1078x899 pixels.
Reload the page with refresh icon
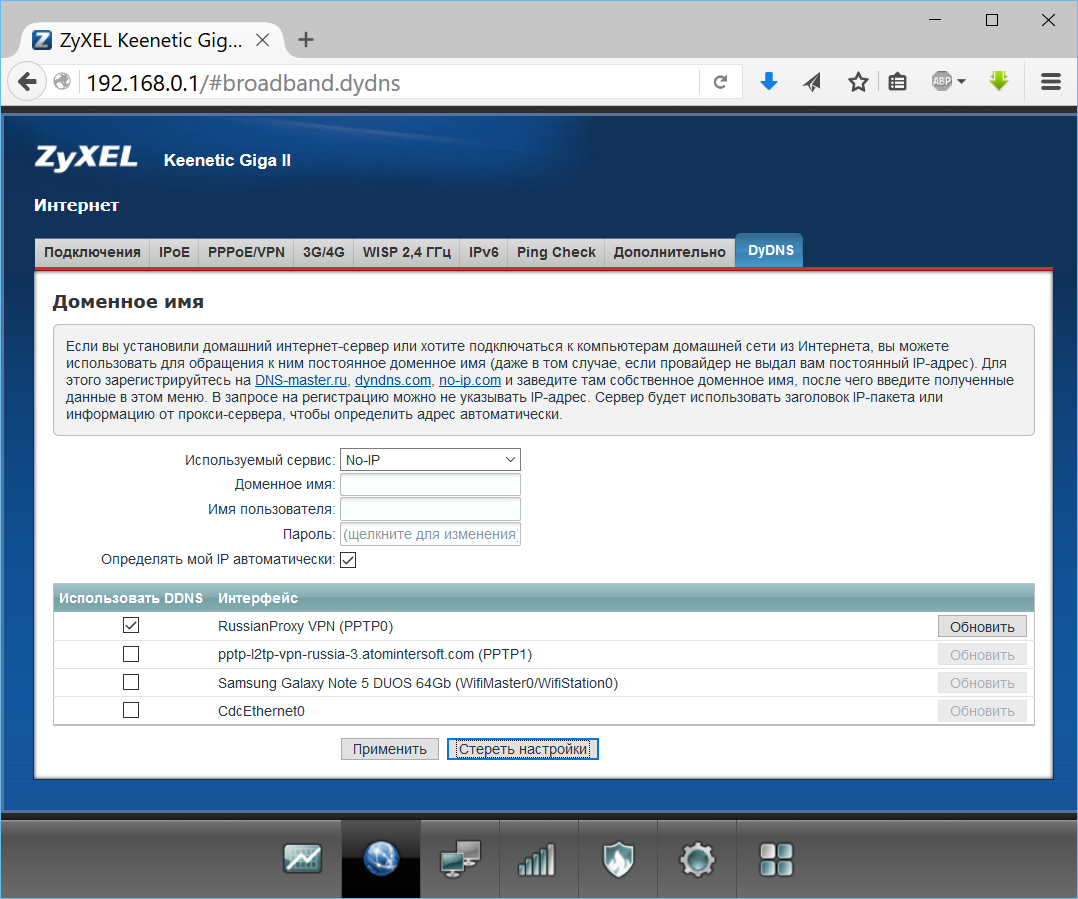coord(720,82)
